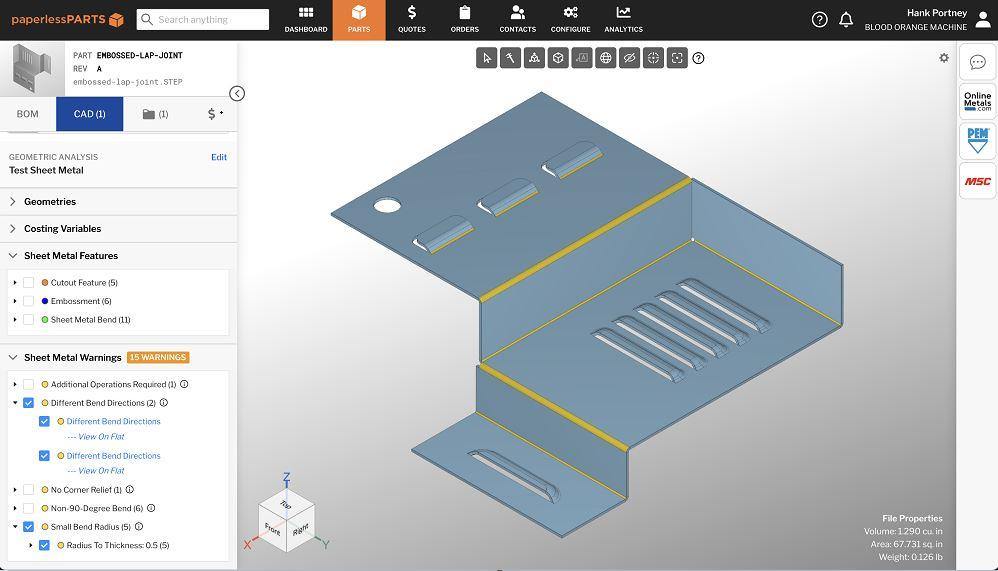Image resolution: width=998 pixels, height=571 pixels.
Task: Activate the caliper measure tool
Action: (510, 58)
